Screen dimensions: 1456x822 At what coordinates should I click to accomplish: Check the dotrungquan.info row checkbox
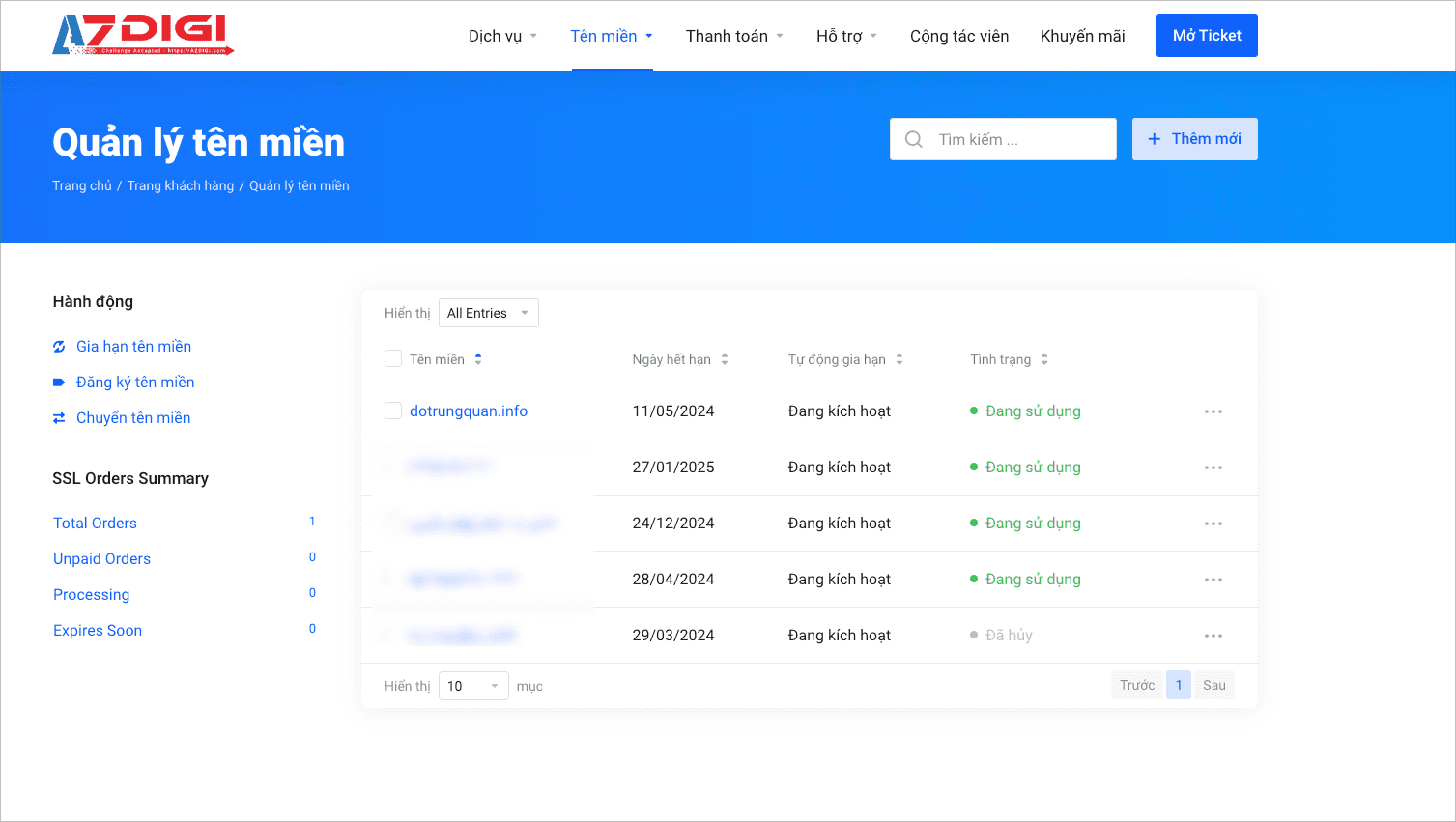[393, 411]
